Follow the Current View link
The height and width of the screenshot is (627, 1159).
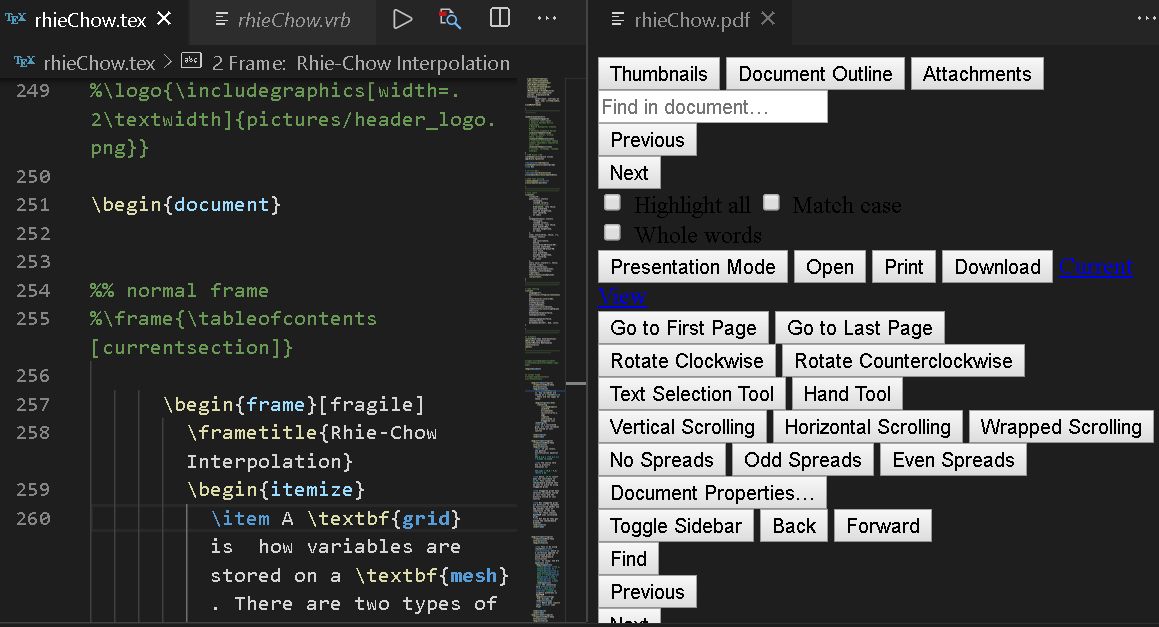coord(1095,267)
